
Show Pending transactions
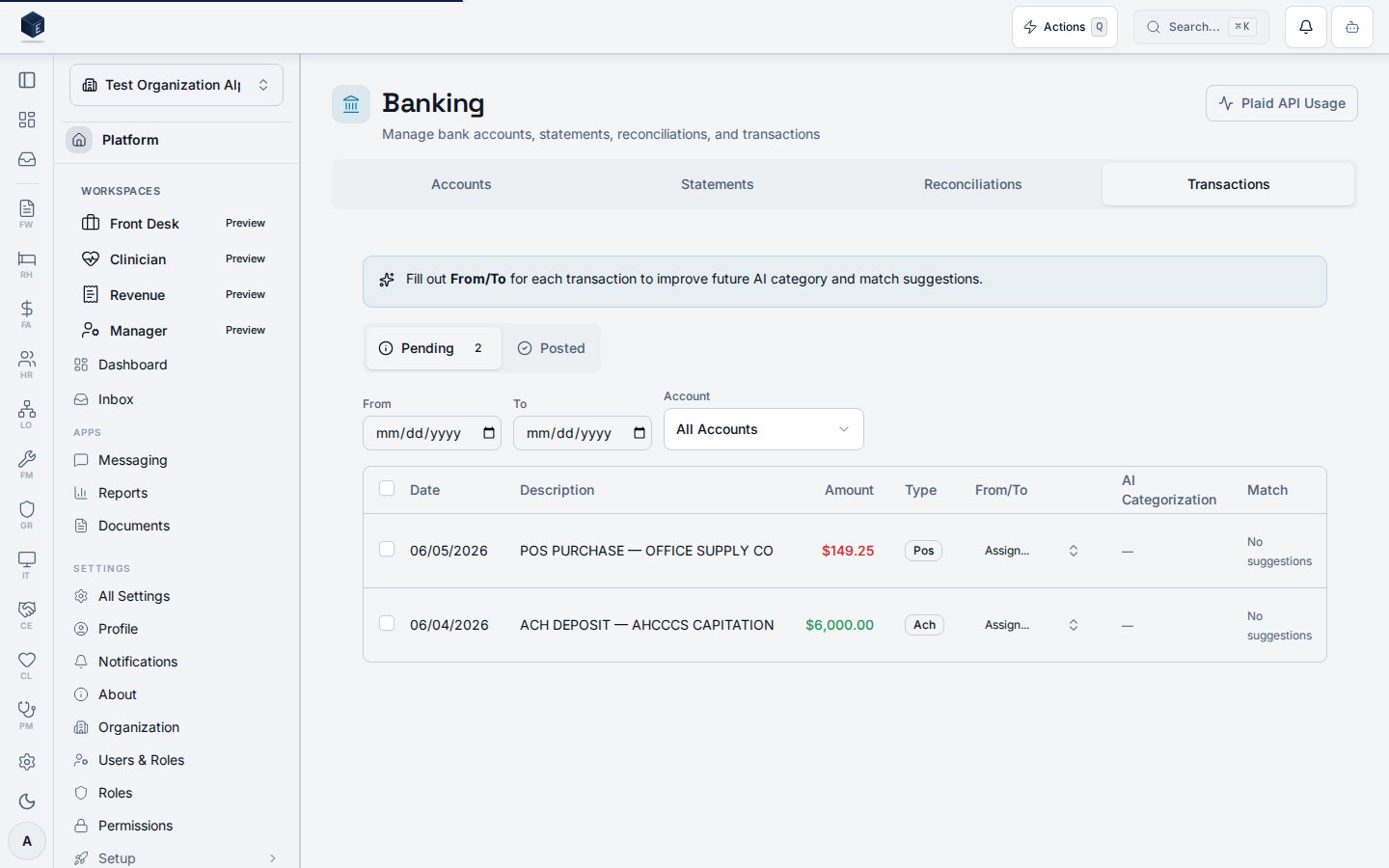coord(434,348)
